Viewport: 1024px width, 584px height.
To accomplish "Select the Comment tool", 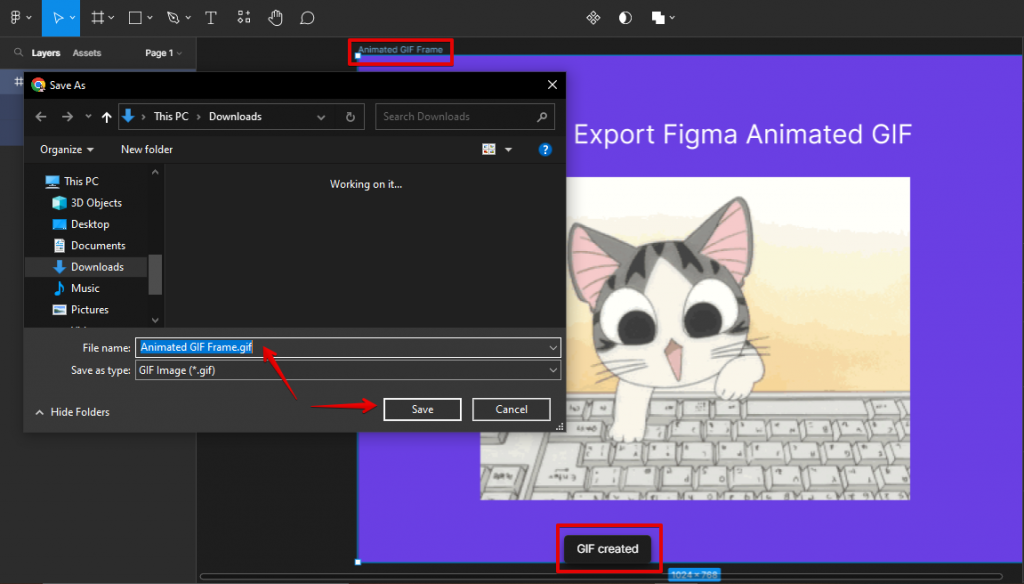I will (307, 18).
